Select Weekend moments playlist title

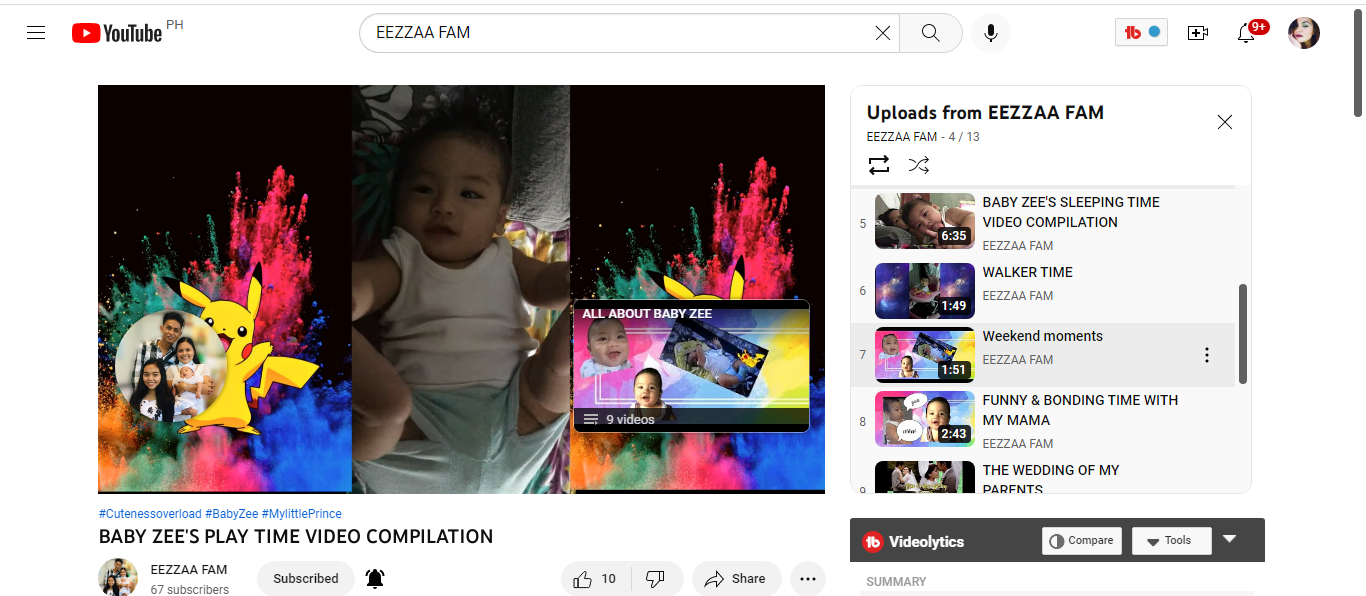[1042, 336]
